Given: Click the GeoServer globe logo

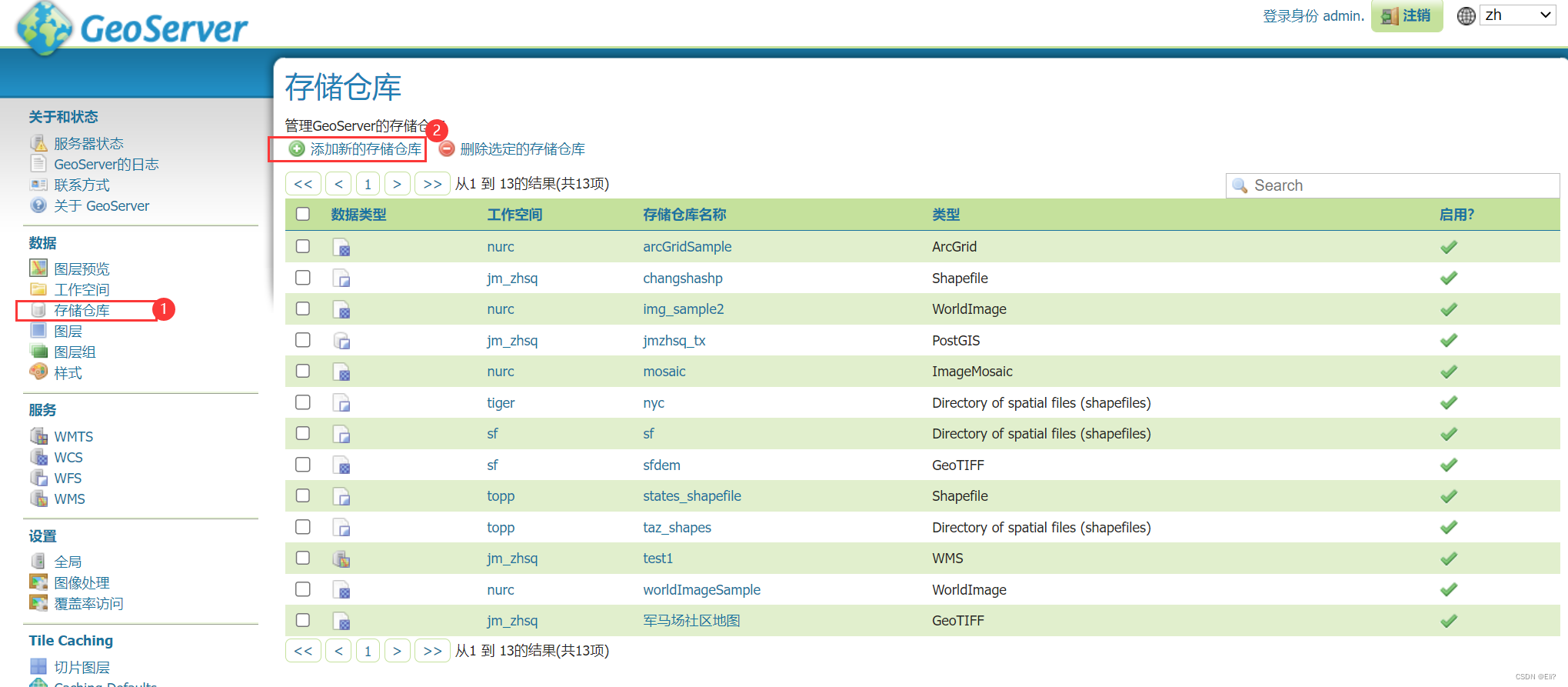Looking at the screenshot, I should coord(44,28).
